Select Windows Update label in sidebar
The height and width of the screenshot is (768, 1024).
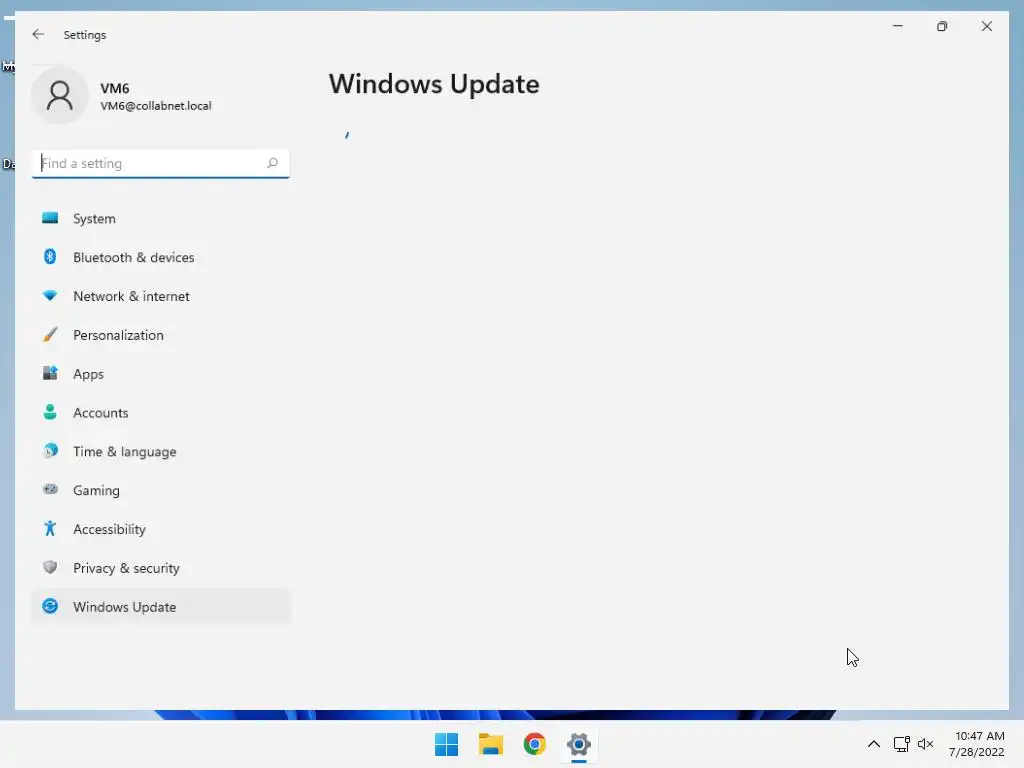125,607
